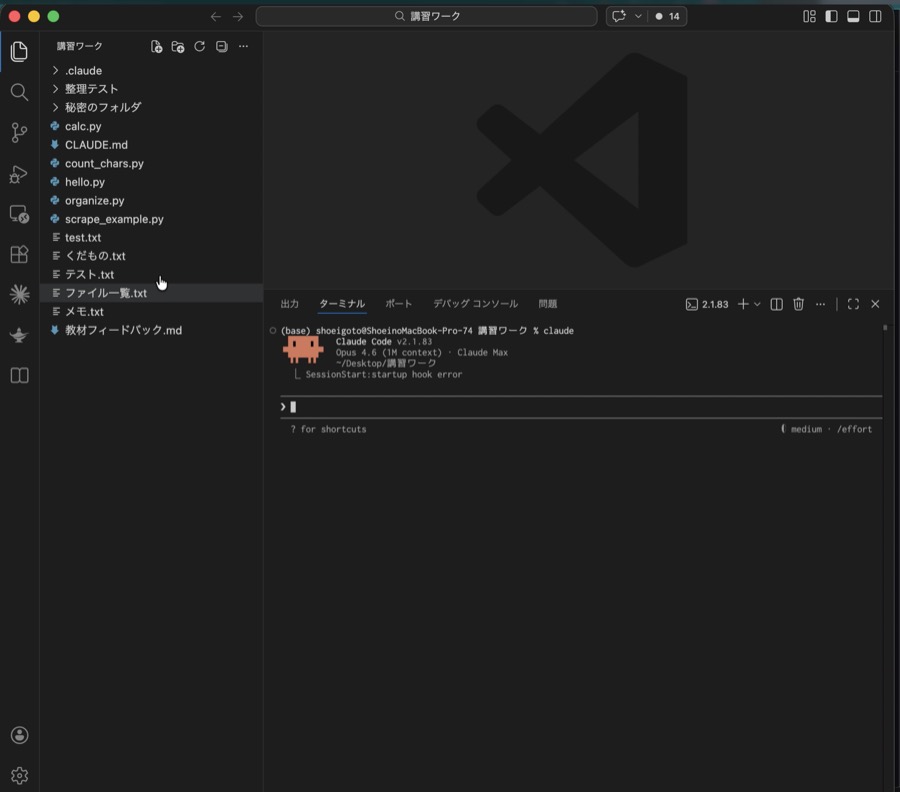Image resolution: width=900 pixels, height=792 pixels.
Task: Open the chat icon in title bar
Action: point(619,16)
